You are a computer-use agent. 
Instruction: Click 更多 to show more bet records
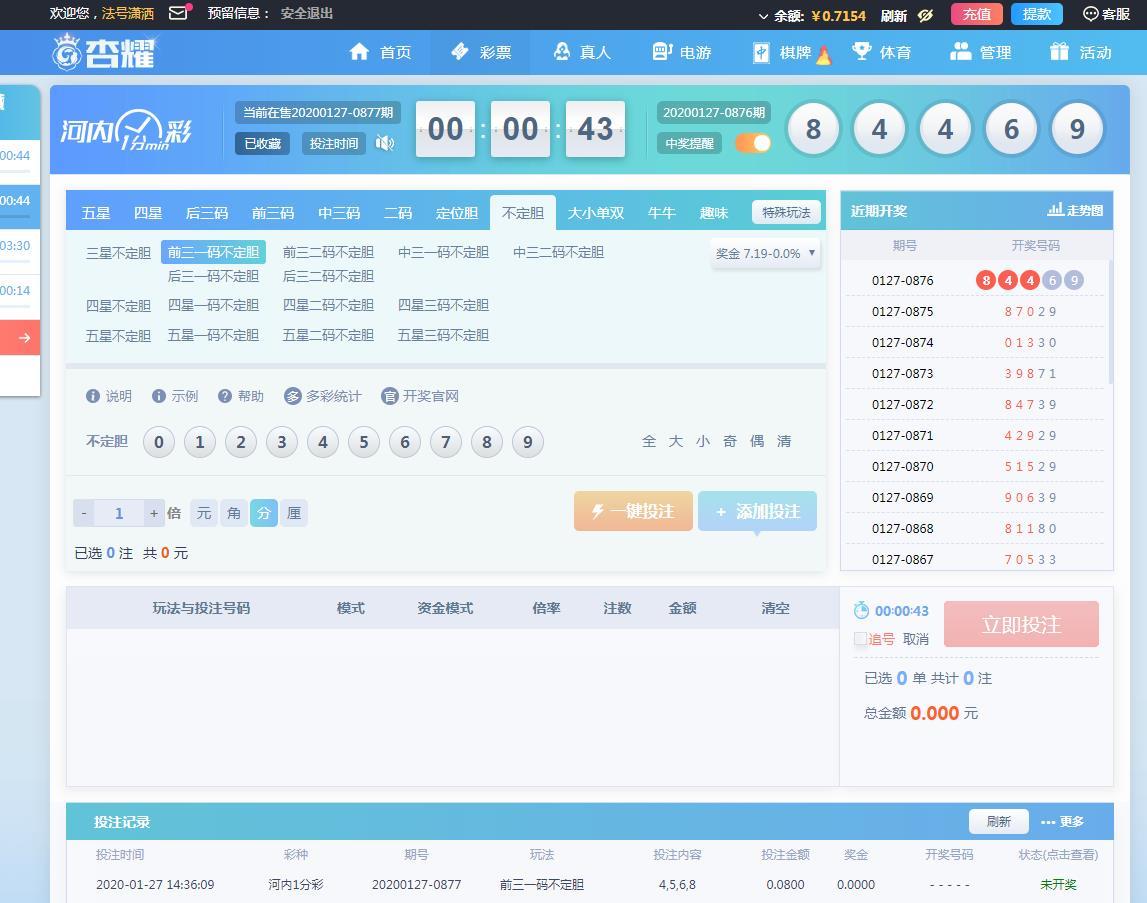(x=1062, y=821)
